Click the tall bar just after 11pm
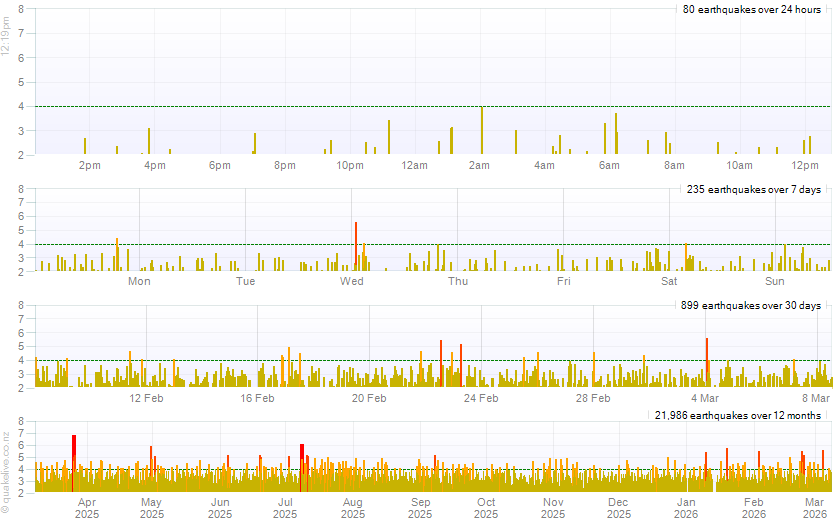The width and height of the screenshot is (835, 530). (x=389, y=137)
